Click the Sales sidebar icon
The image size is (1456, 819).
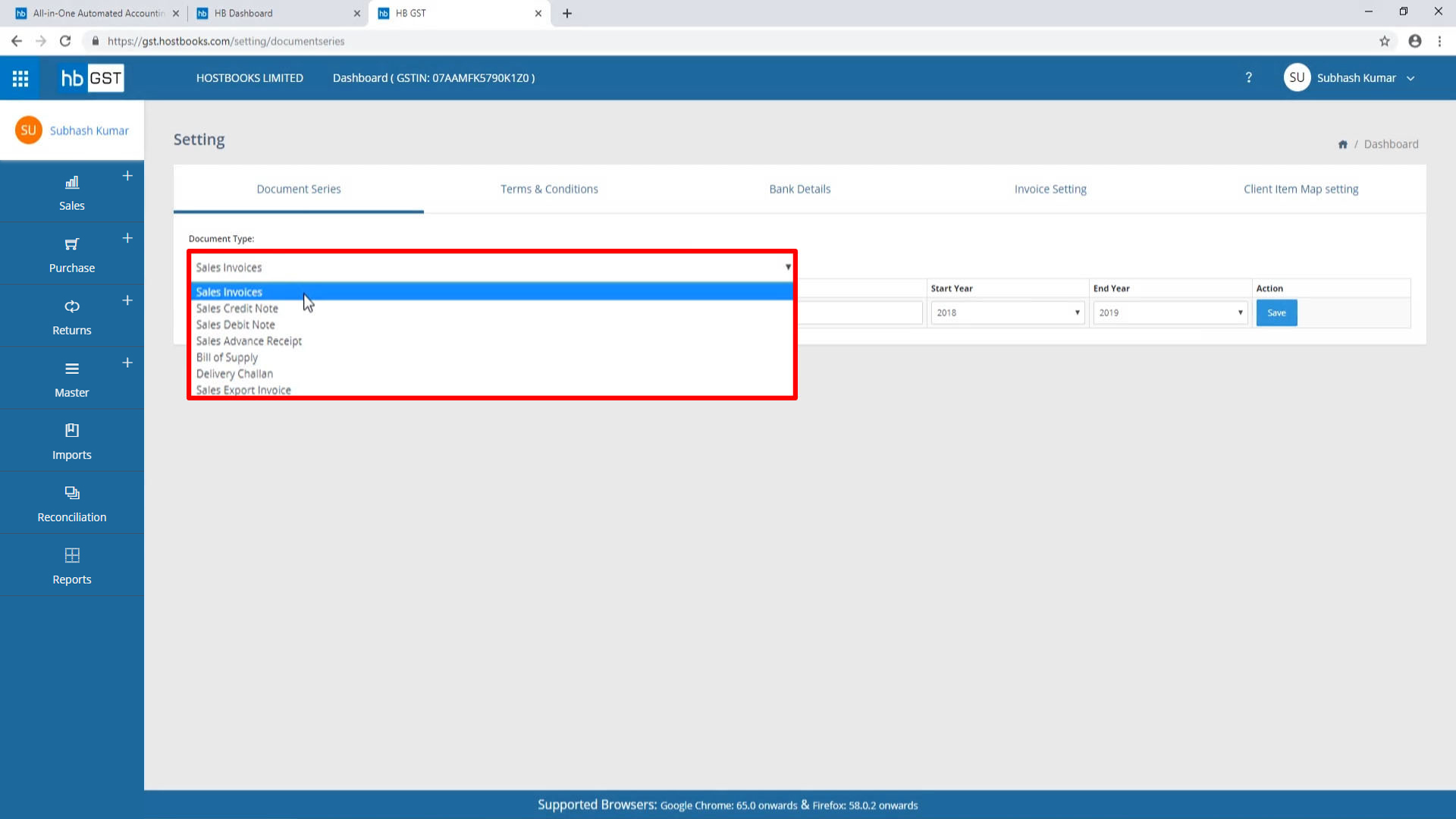pos(72,183)
